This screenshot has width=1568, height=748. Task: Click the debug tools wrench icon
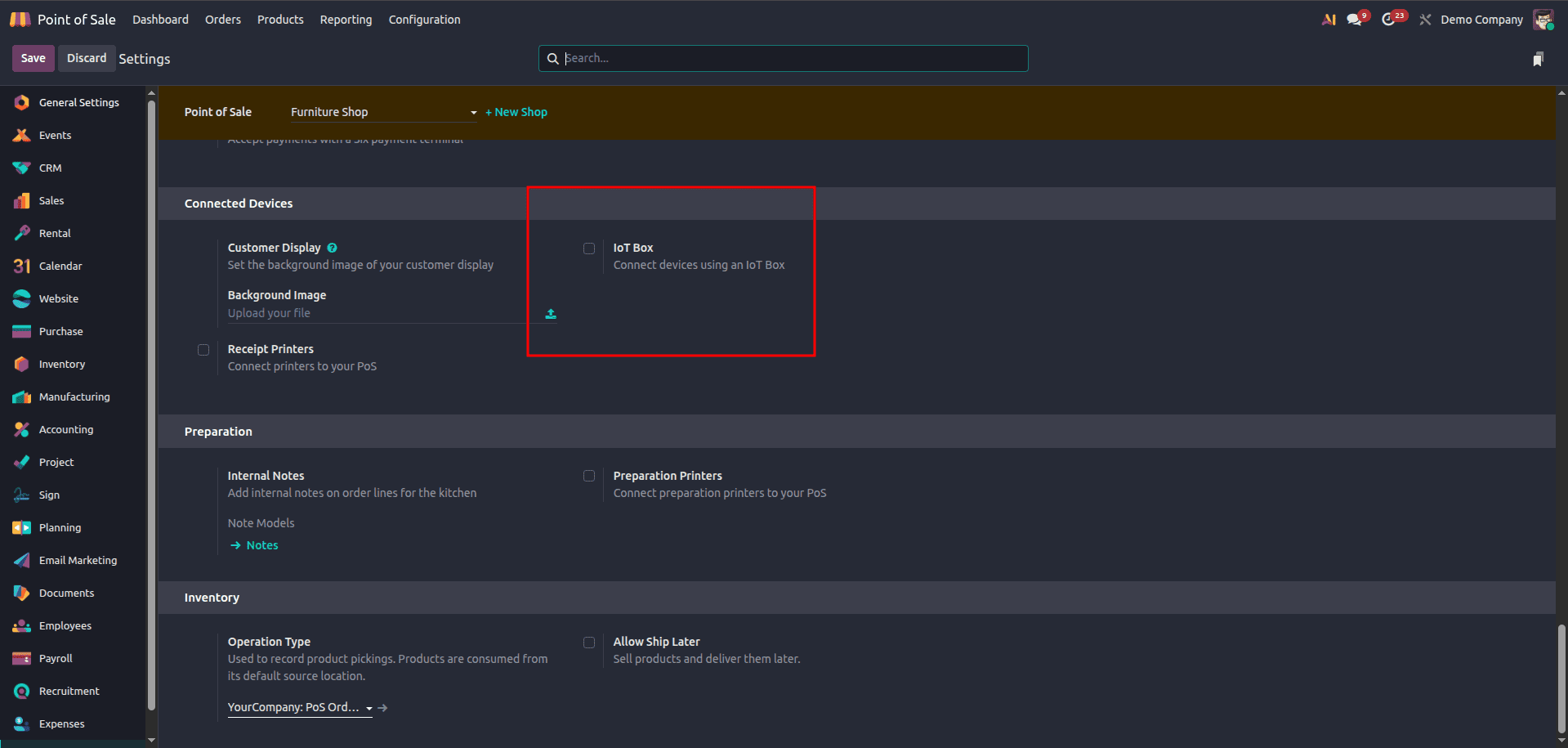click(x=1425, y=20)
